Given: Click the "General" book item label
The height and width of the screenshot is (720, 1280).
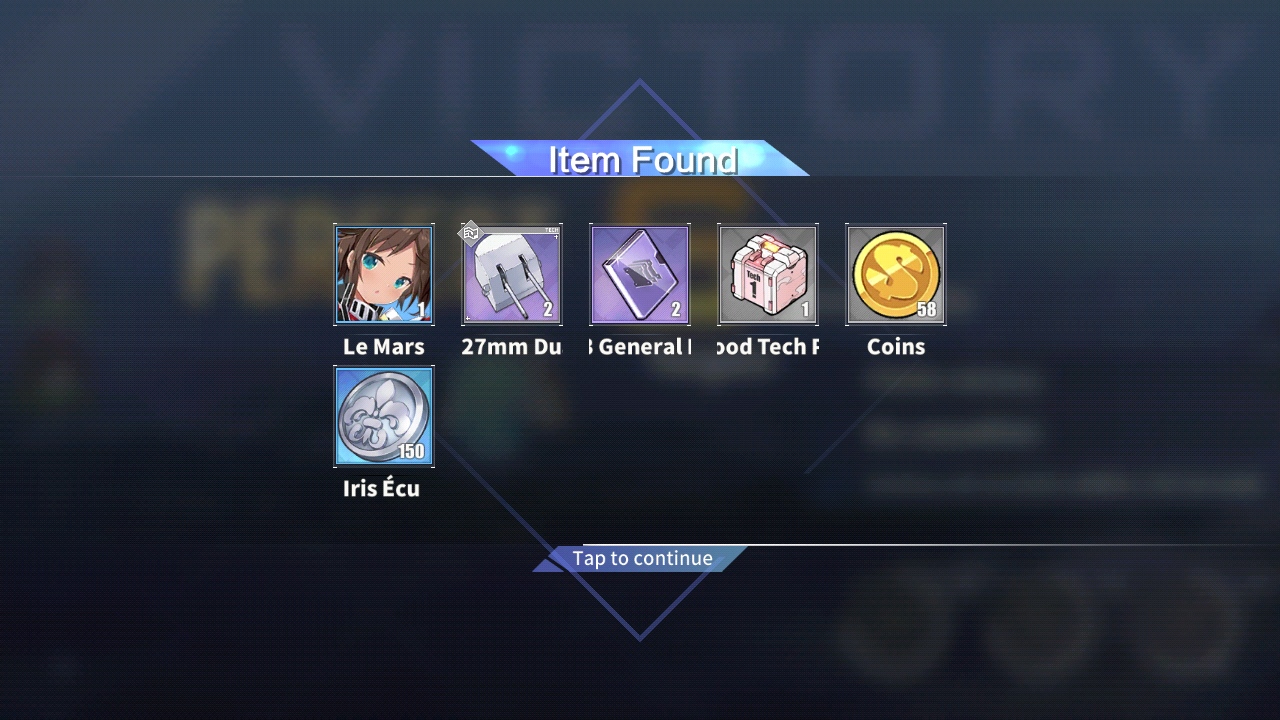Looking at the screenshot, I should click(x=640, y=347).
